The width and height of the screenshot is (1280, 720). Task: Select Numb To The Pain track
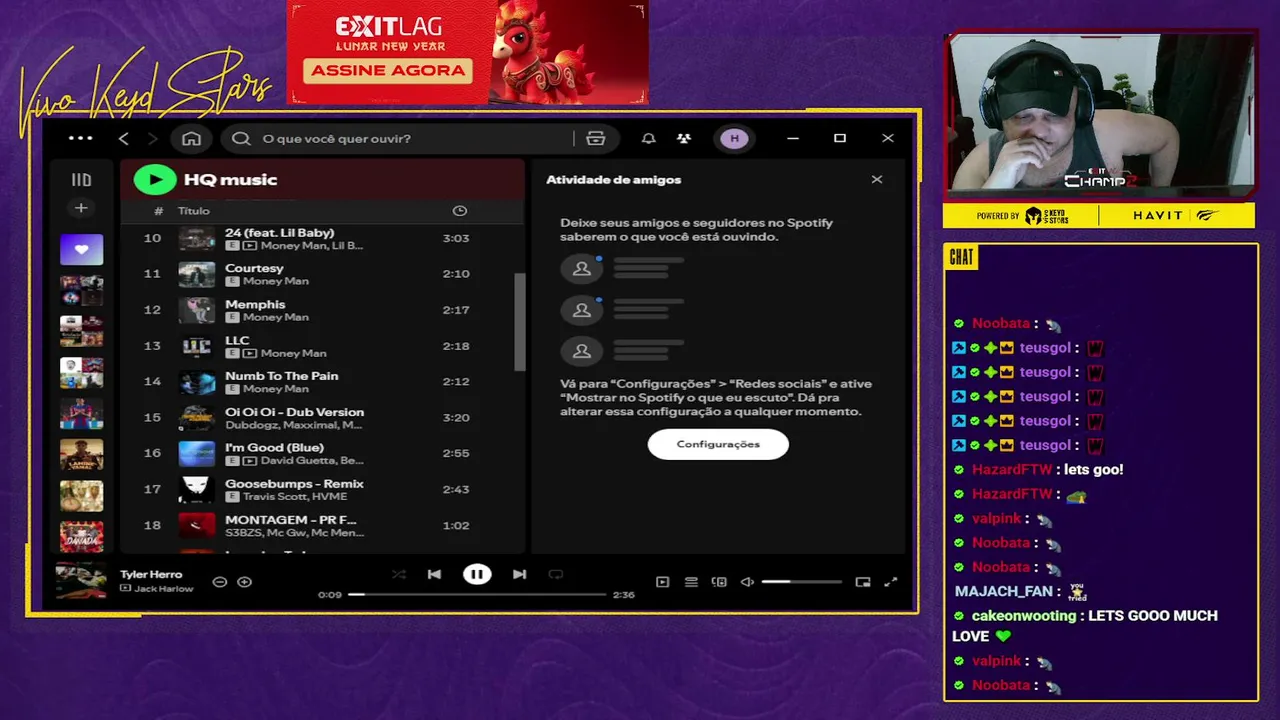pyautogui.click(x=322, y=381)
